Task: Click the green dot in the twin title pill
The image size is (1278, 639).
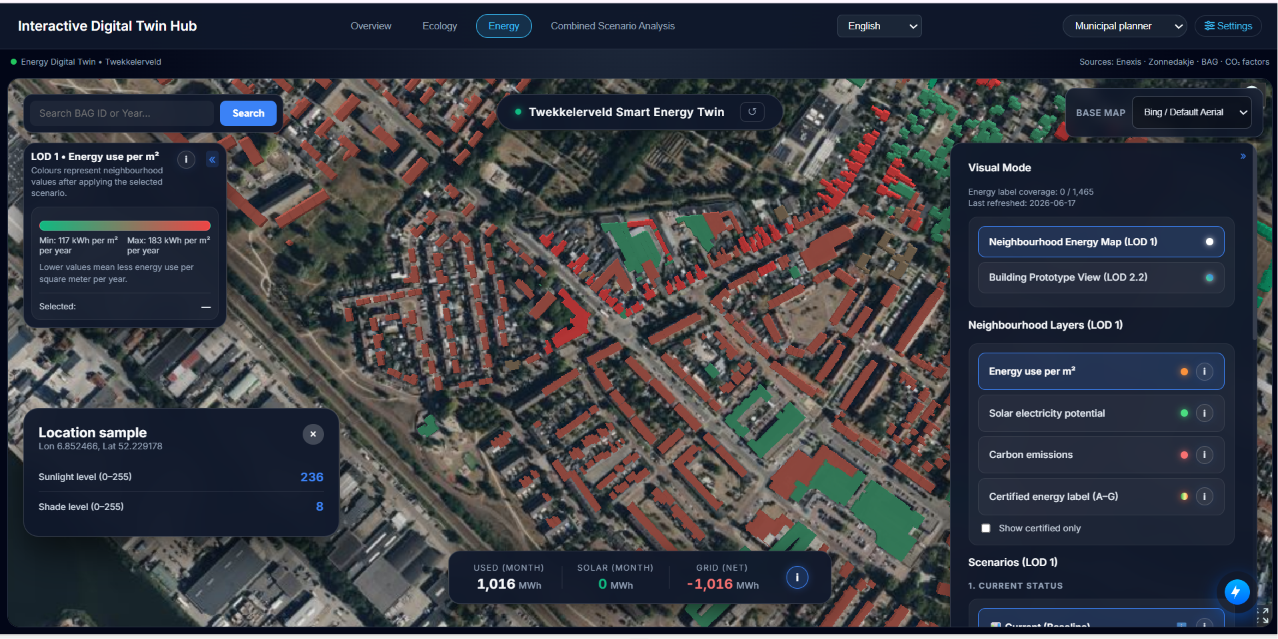Action: coord(518,112)
